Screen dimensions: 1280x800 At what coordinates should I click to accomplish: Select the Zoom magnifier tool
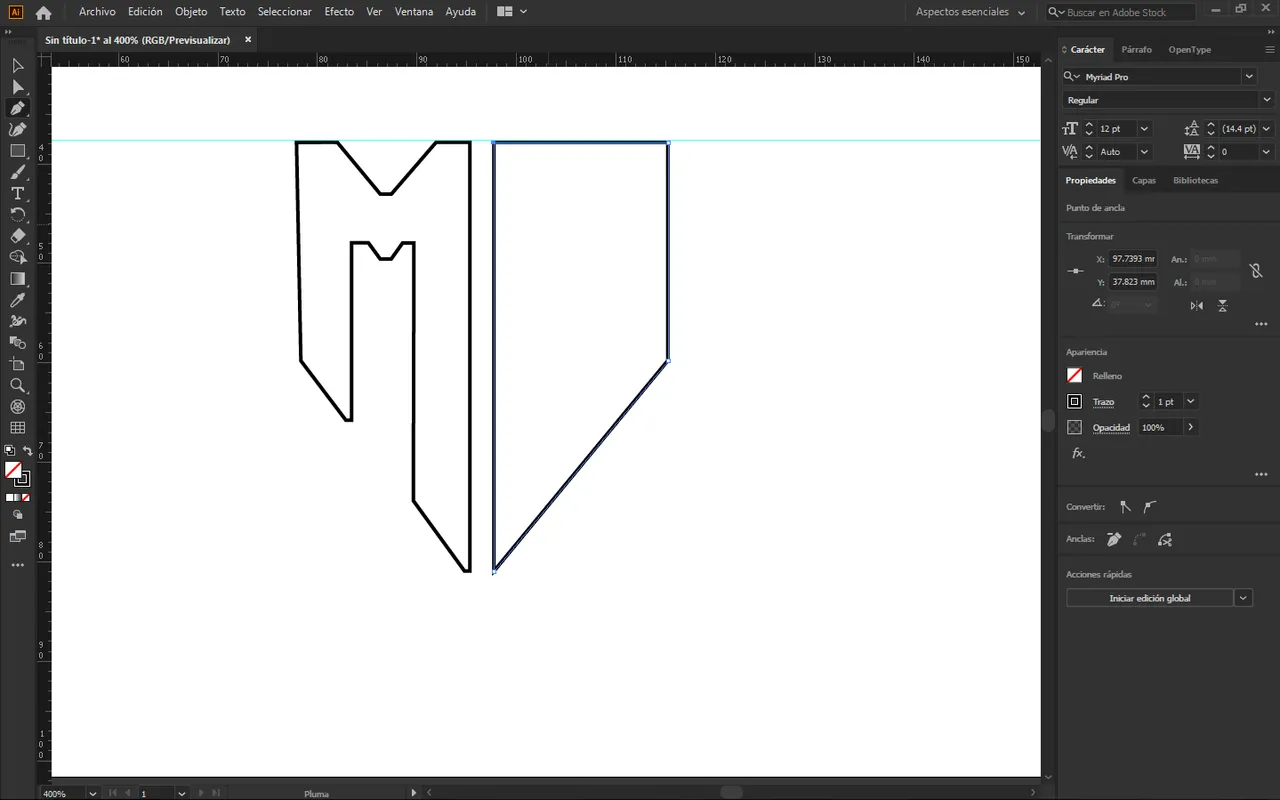click(x=17, y=385)
